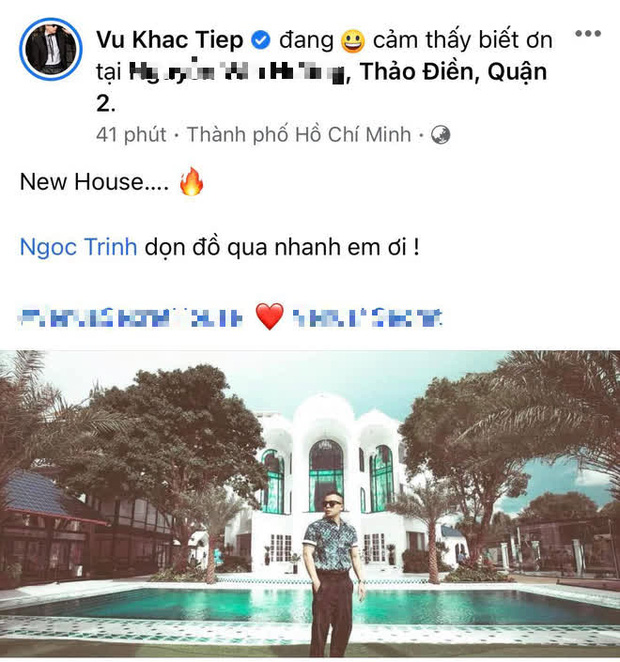Click the blurred hashtag left of heart
620x662 pixels.
pyautogui.click(x=132, y=317)
